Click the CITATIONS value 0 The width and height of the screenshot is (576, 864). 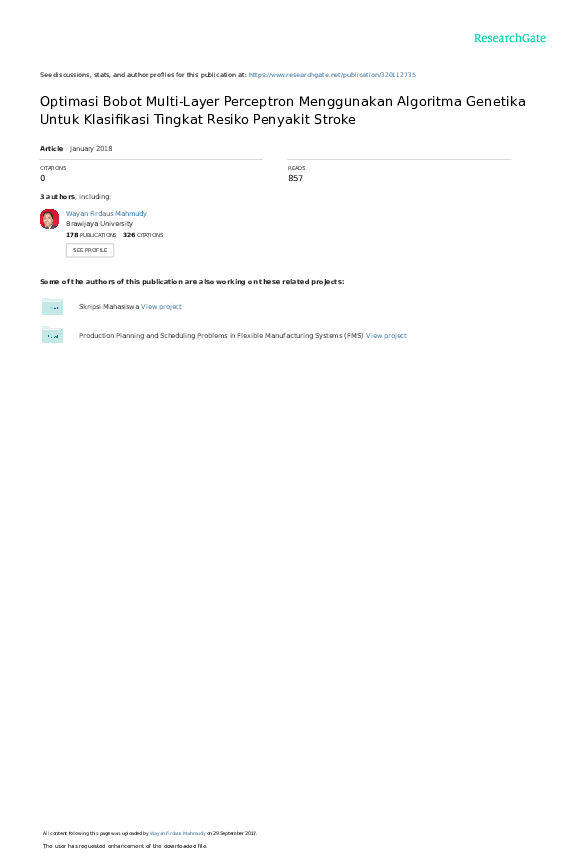point(42,178)
